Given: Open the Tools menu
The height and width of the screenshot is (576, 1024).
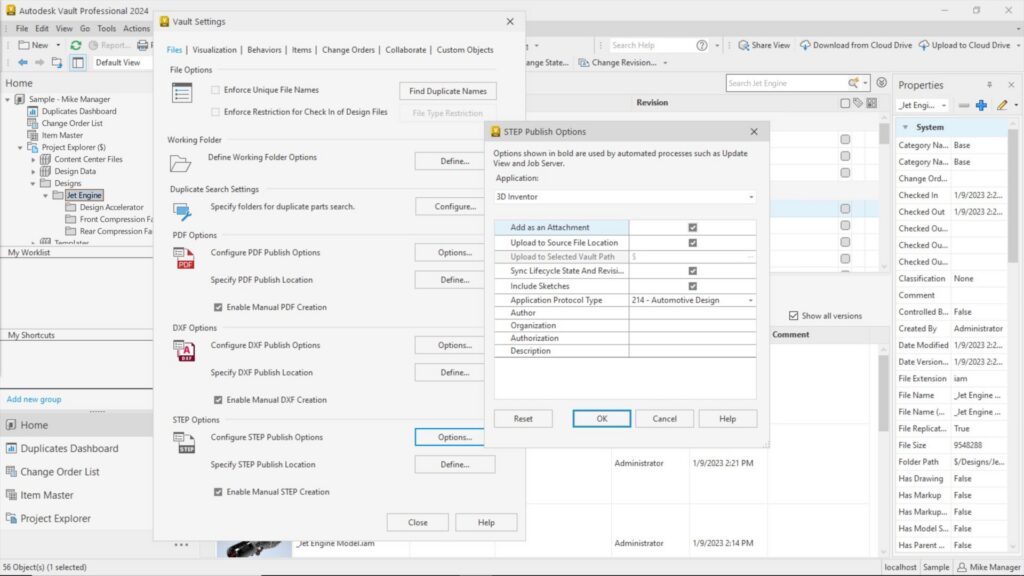Looking at the screenshot, I should tap(106, 28).
